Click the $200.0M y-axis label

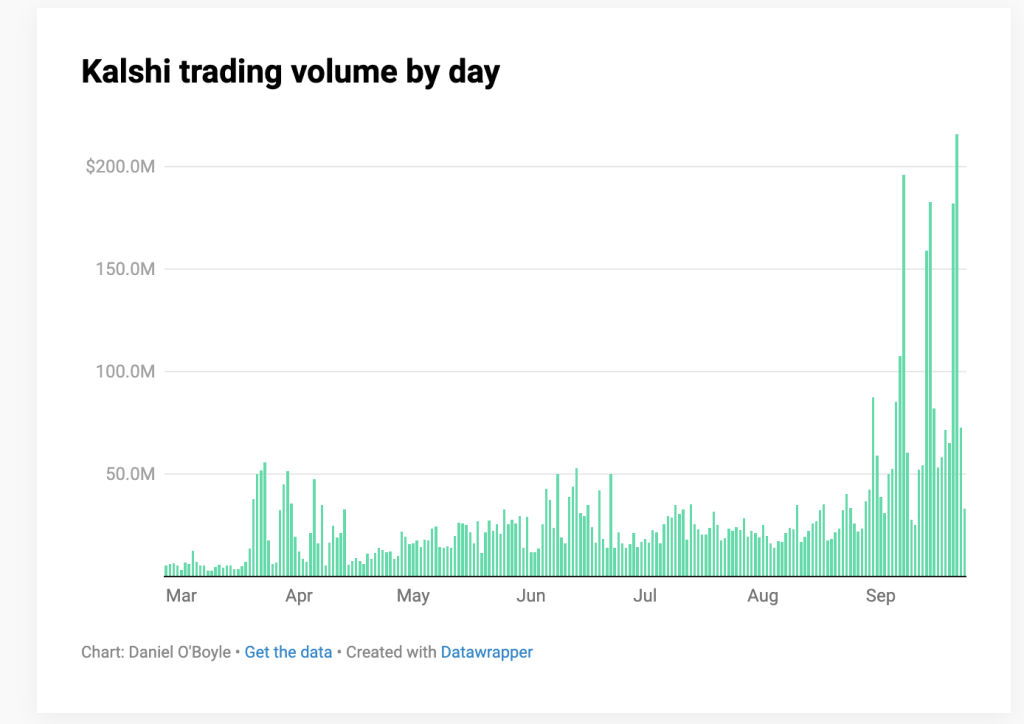(119, 166)
